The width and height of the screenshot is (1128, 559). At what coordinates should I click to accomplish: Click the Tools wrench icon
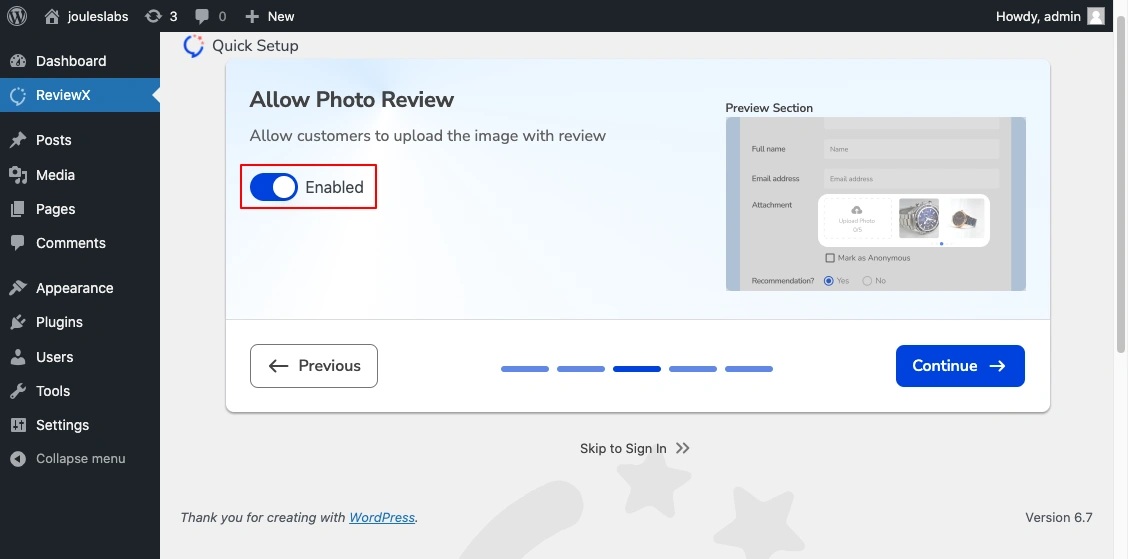click(x=18, y=391)
